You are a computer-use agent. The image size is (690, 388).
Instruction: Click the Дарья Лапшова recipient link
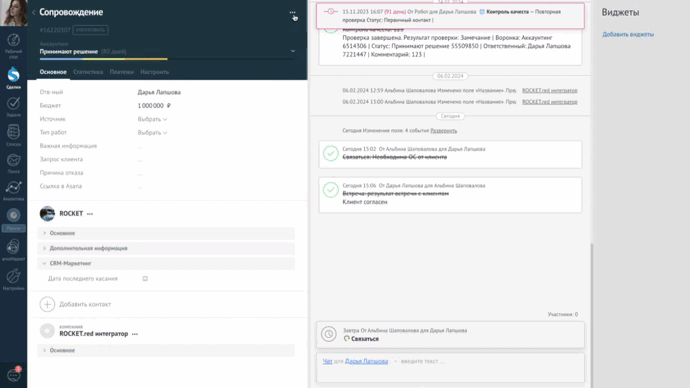366,361
